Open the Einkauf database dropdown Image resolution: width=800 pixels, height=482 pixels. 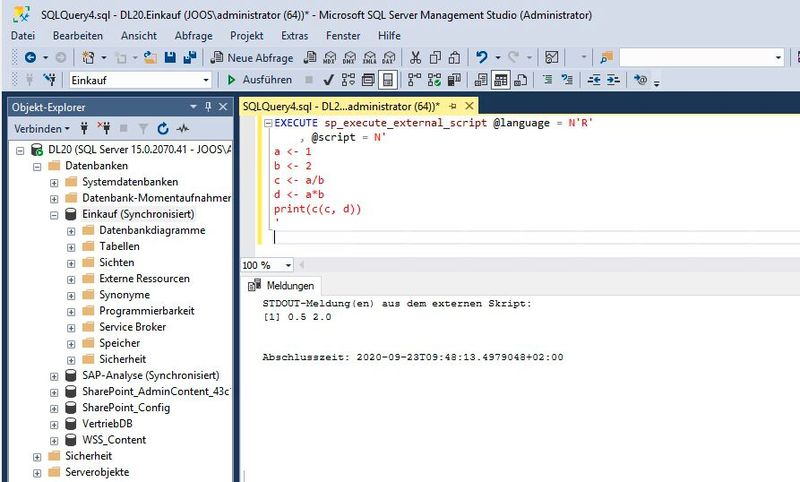(206, 80)
